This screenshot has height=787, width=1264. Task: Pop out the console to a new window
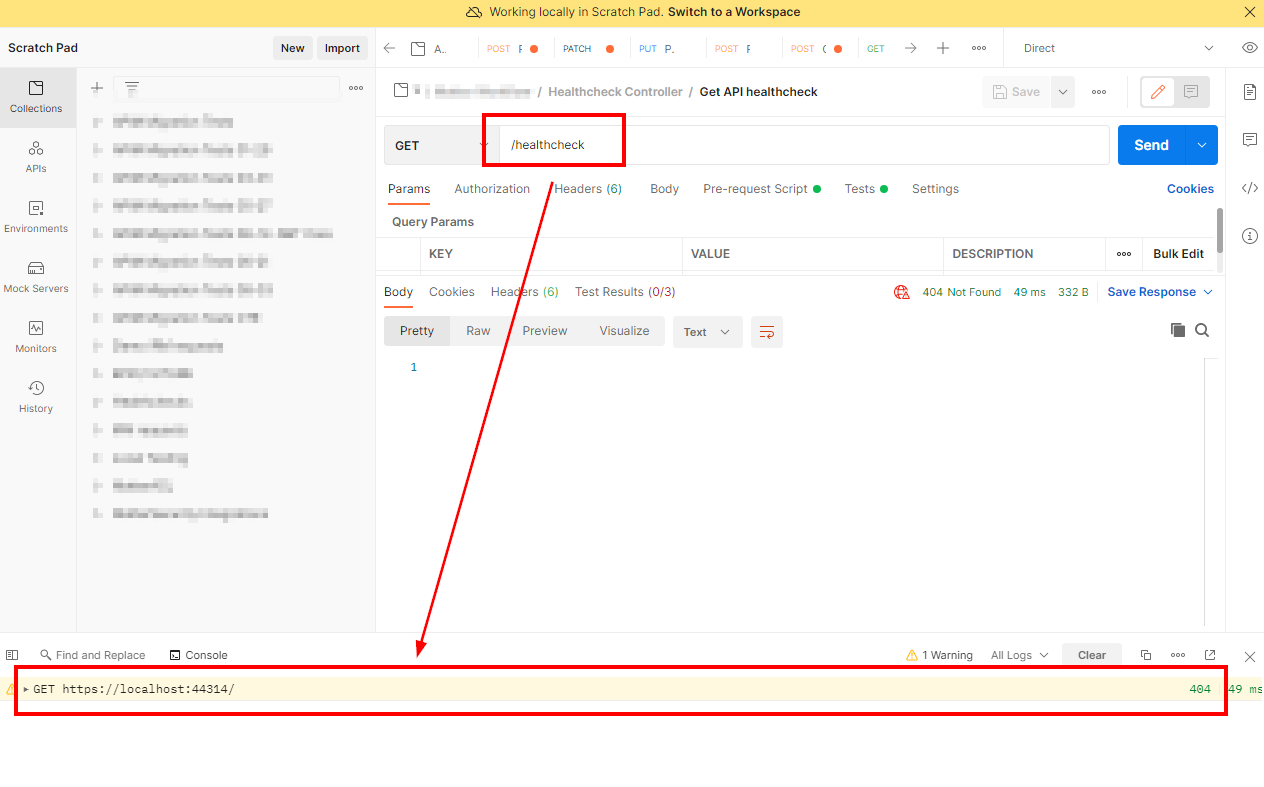(1210, 655)
